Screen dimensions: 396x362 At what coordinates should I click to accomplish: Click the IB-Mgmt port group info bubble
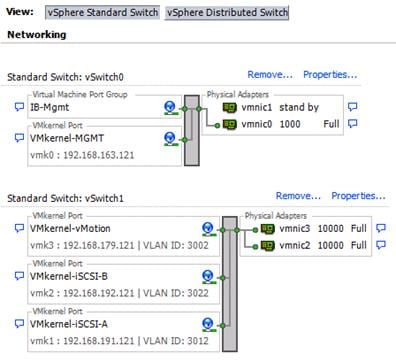pos(19,107)
